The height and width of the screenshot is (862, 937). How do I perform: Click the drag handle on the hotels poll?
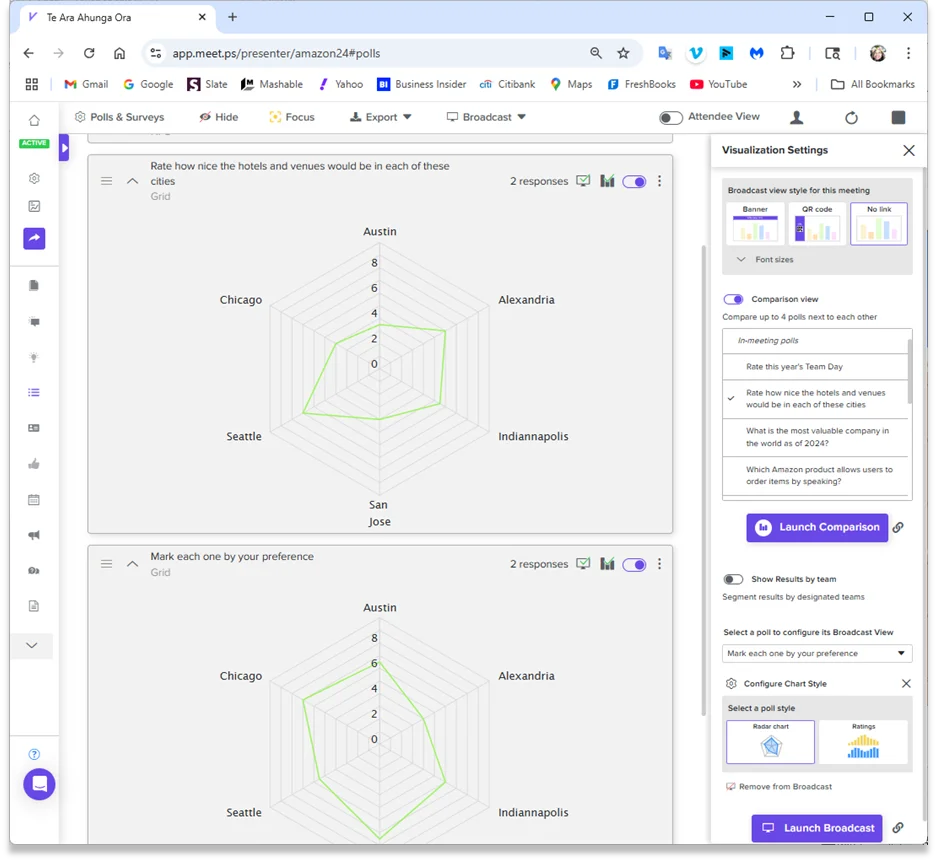click(106, 181)
